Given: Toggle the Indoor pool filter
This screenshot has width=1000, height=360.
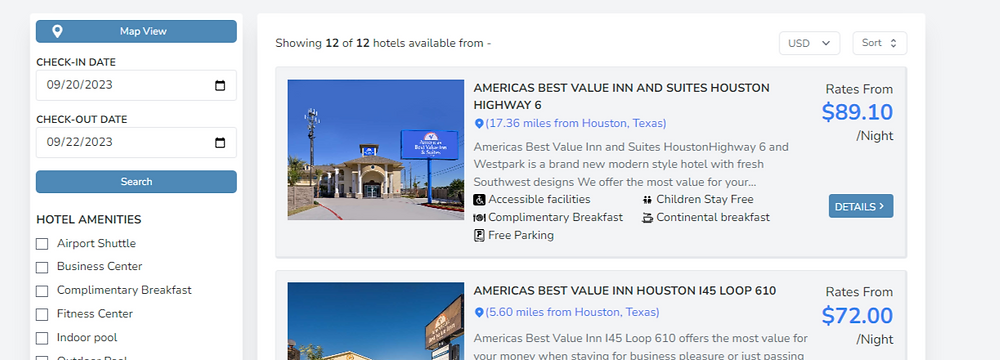Looking at the screenshot, I should (x=42, y=338).
